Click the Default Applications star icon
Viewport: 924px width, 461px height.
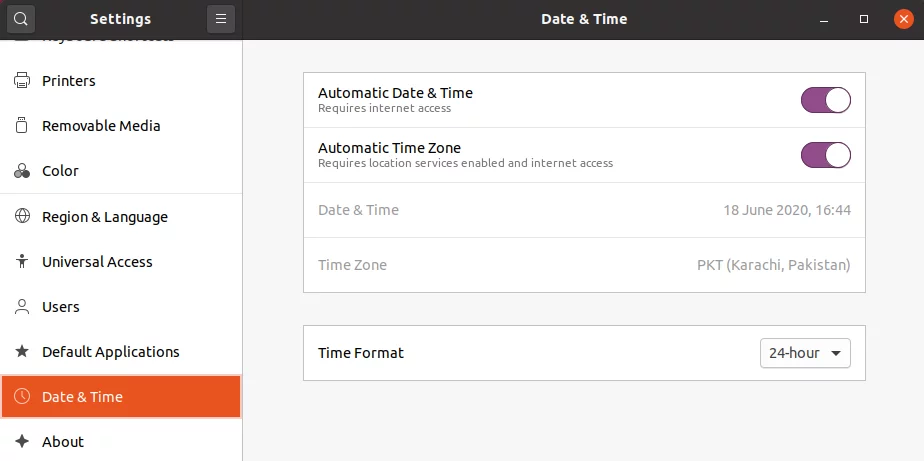click(x=22, y=351)
